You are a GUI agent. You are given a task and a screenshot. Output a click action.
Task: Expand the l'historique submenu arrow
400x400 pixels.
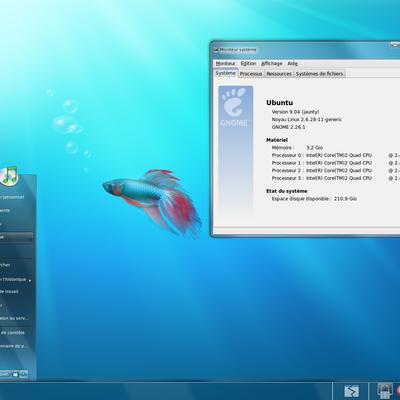pos(30,280)
